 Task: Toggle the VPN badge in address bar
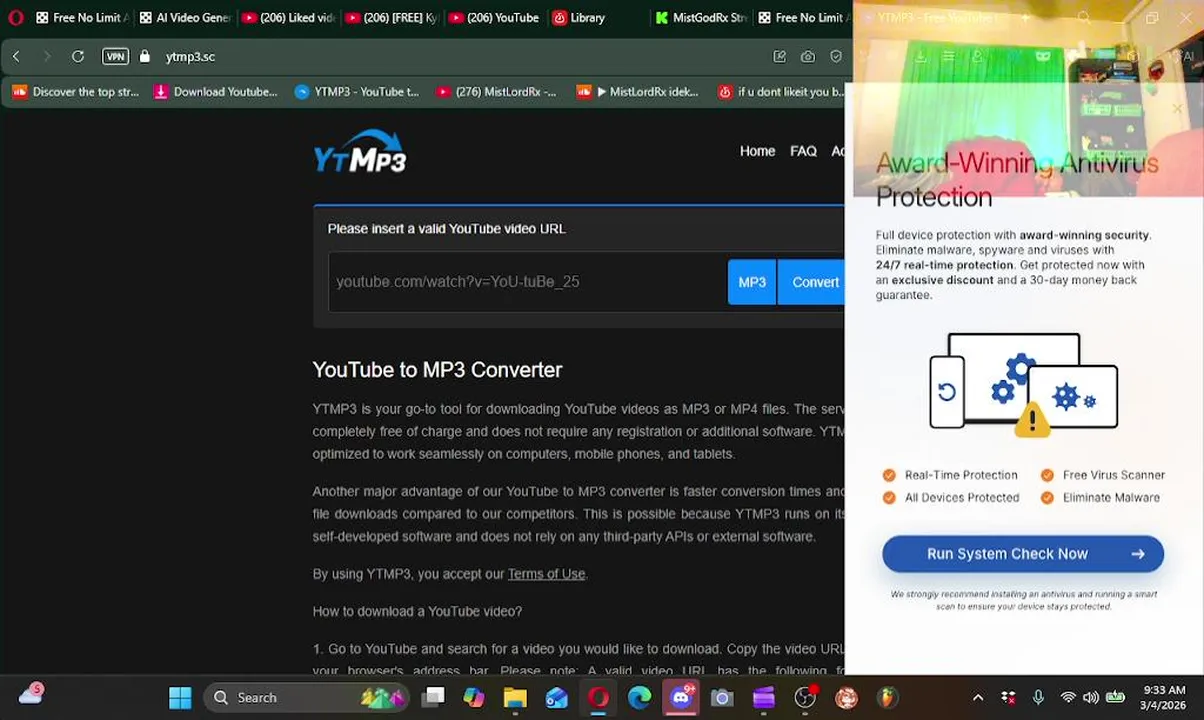115,56
